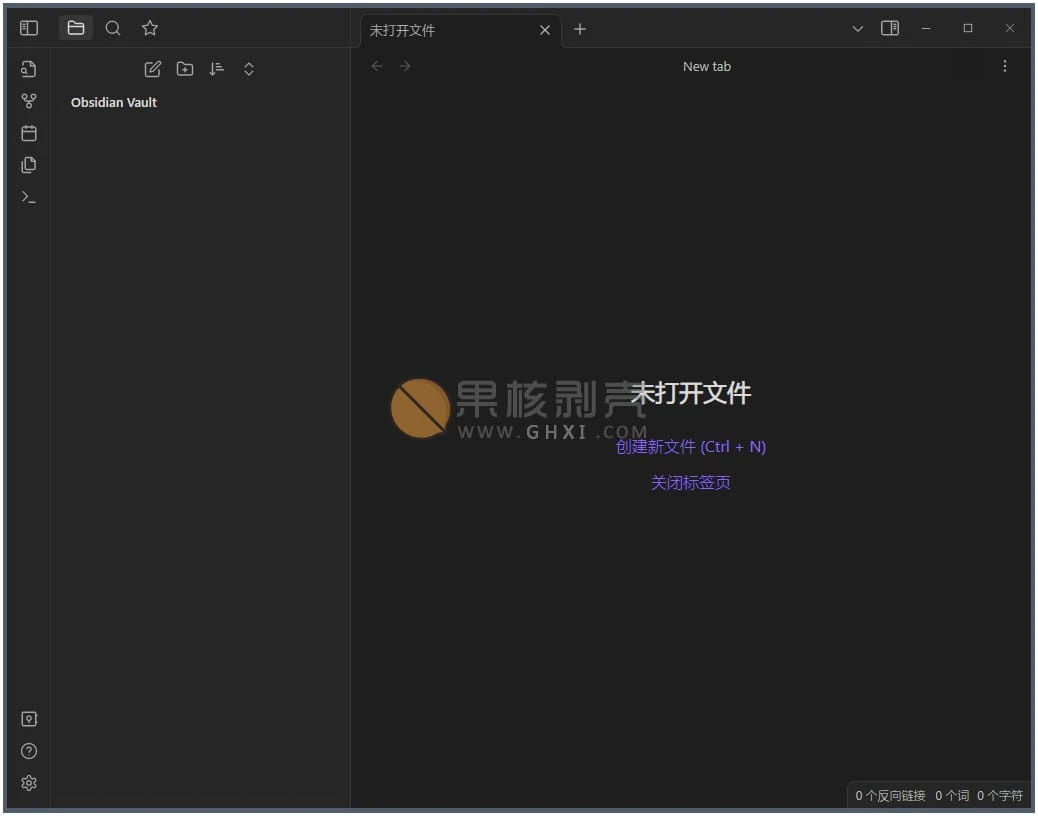Open the vault switcher icon
1038x816 pixels.
pos(29,719)
